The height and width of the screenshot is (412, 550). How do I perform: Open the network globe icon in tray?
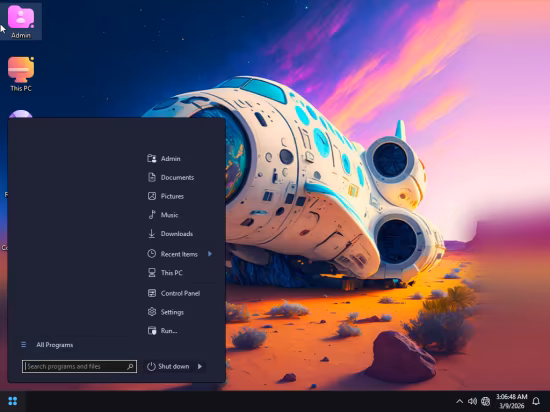485,401
